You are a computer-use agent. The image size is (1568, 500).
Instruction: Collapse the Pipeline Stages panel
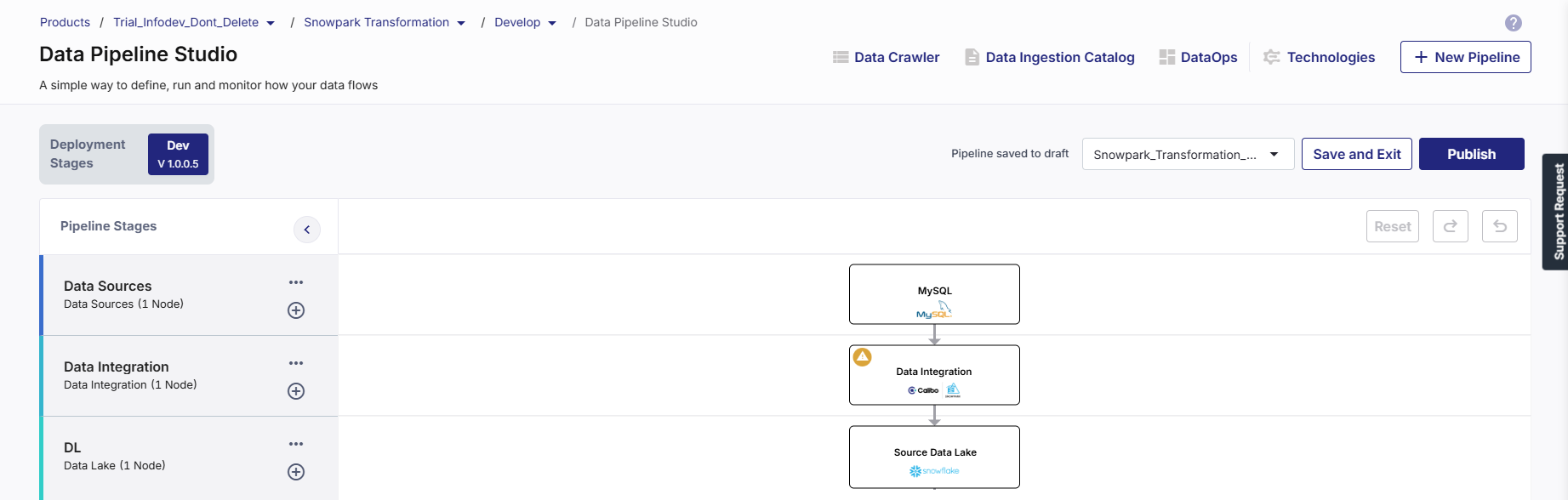pos(307,230)
